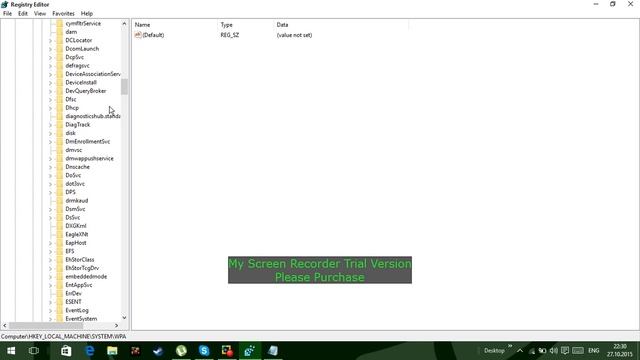Select the EhStorClass key
640x360 pixels.
click(80, 260)
